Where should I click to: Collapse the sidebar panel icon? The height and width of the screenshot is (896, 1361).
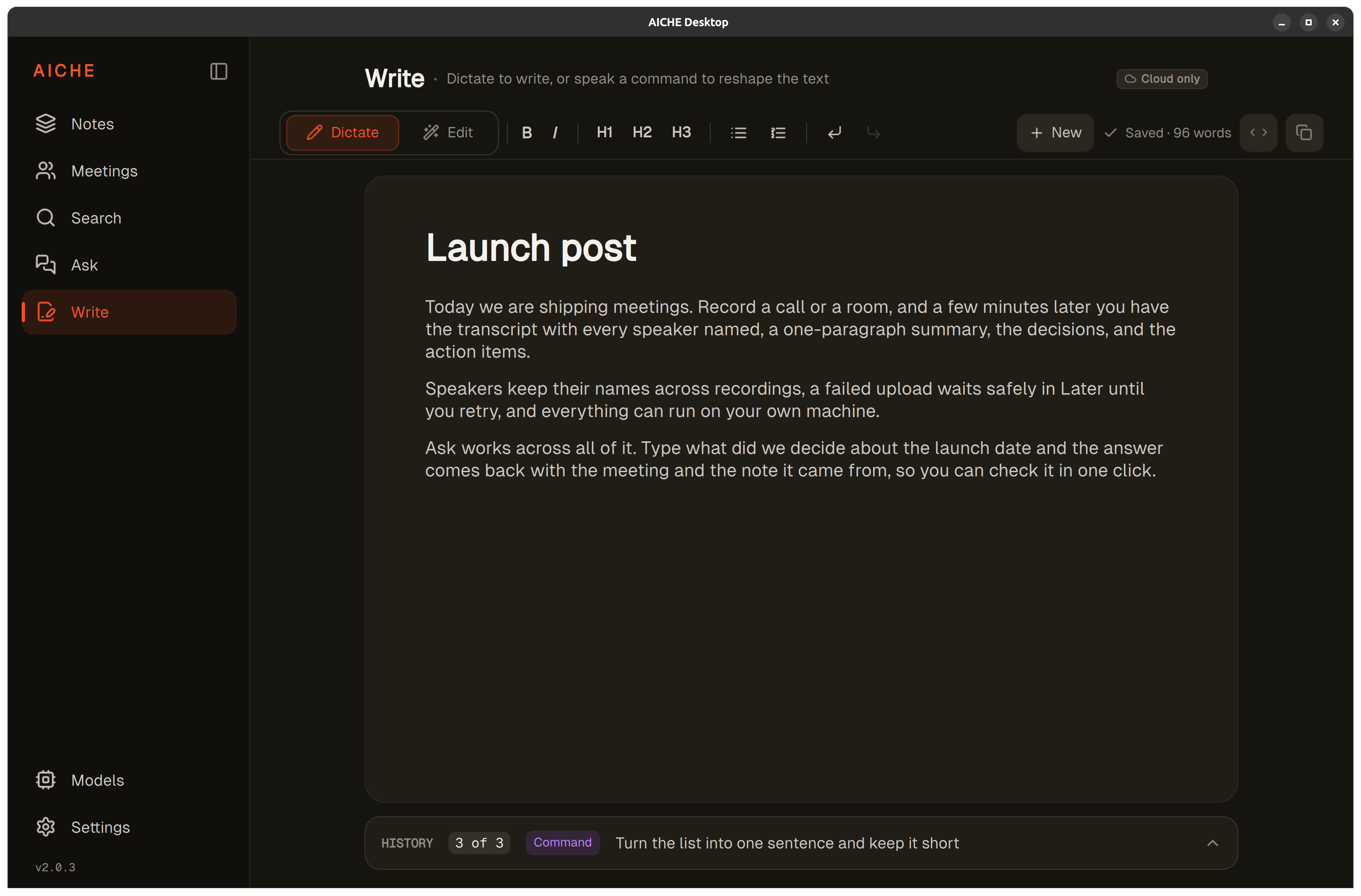pos(218,71)
